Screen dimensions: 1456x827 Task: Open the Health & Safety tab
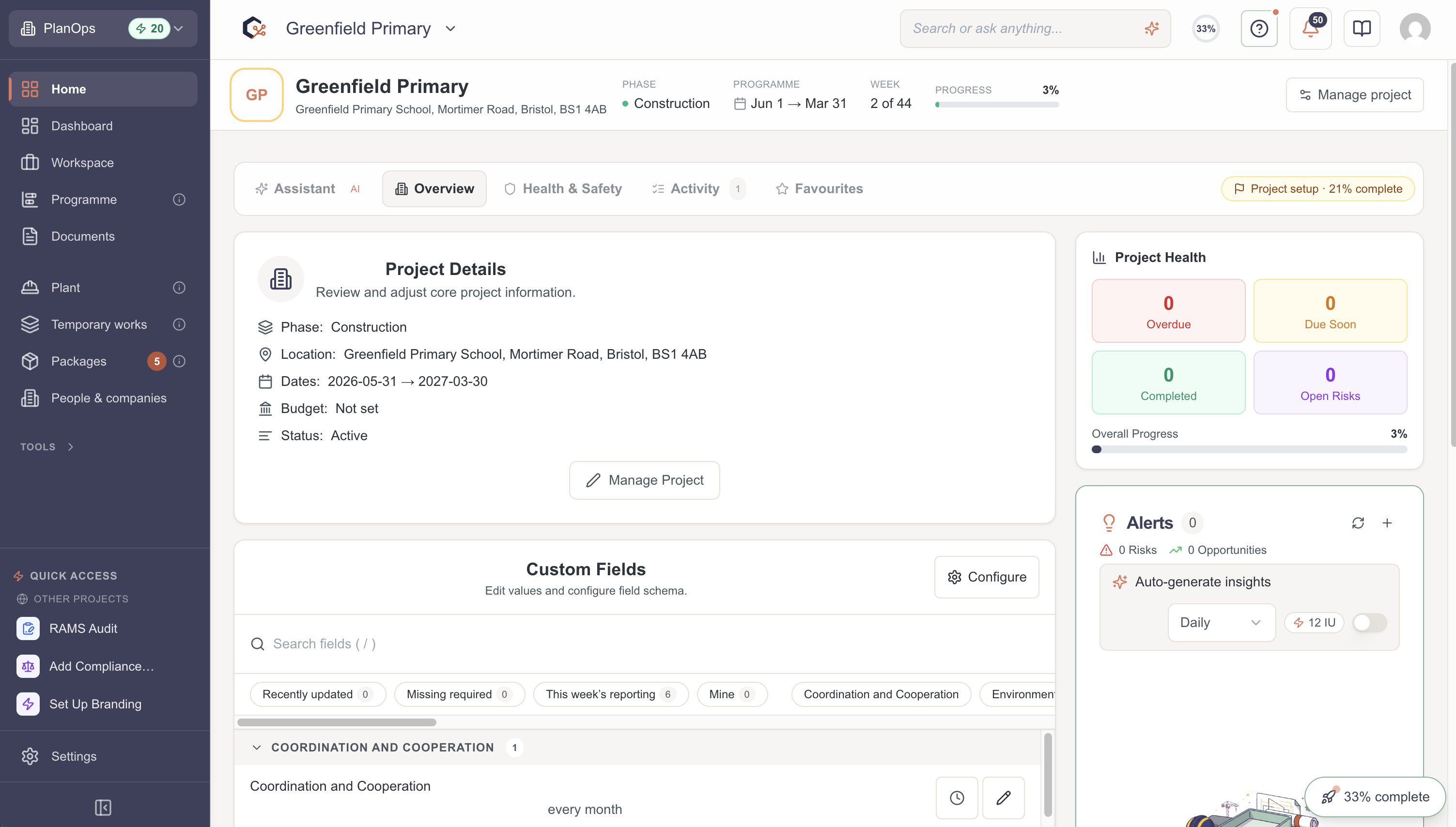click(562, 188)
